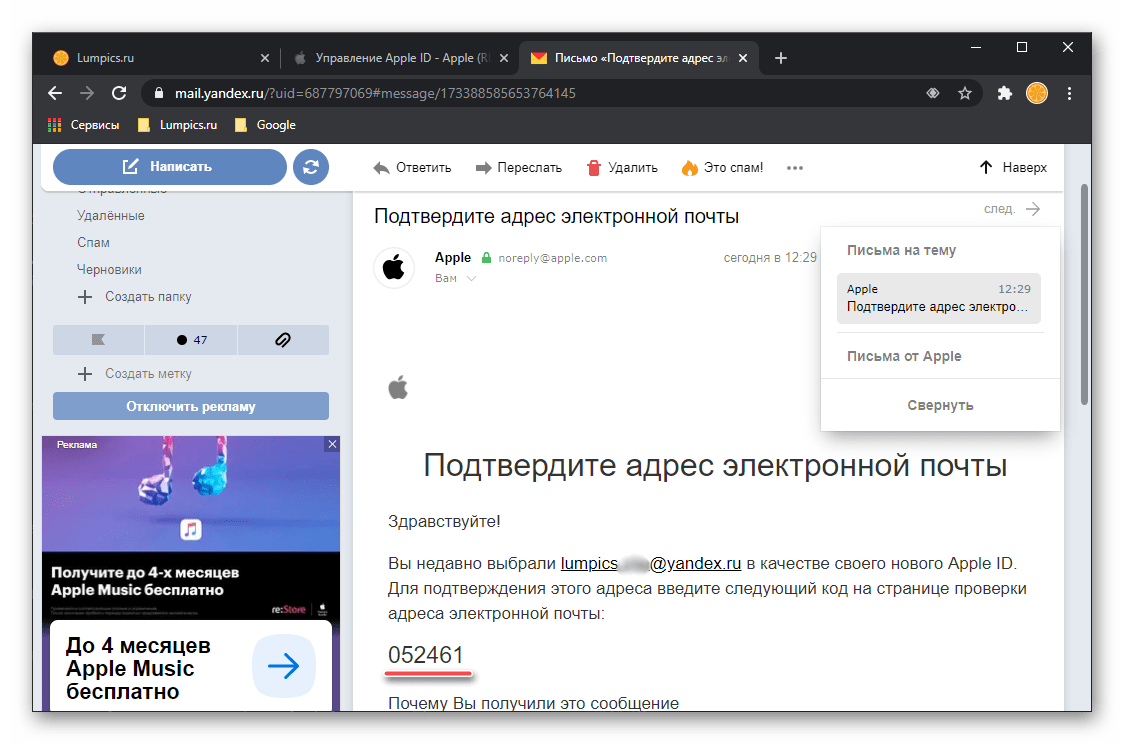Collapse the related letters panel with Свернуть
Viewport: 1124px width, 744px height.
click(940, 405)
